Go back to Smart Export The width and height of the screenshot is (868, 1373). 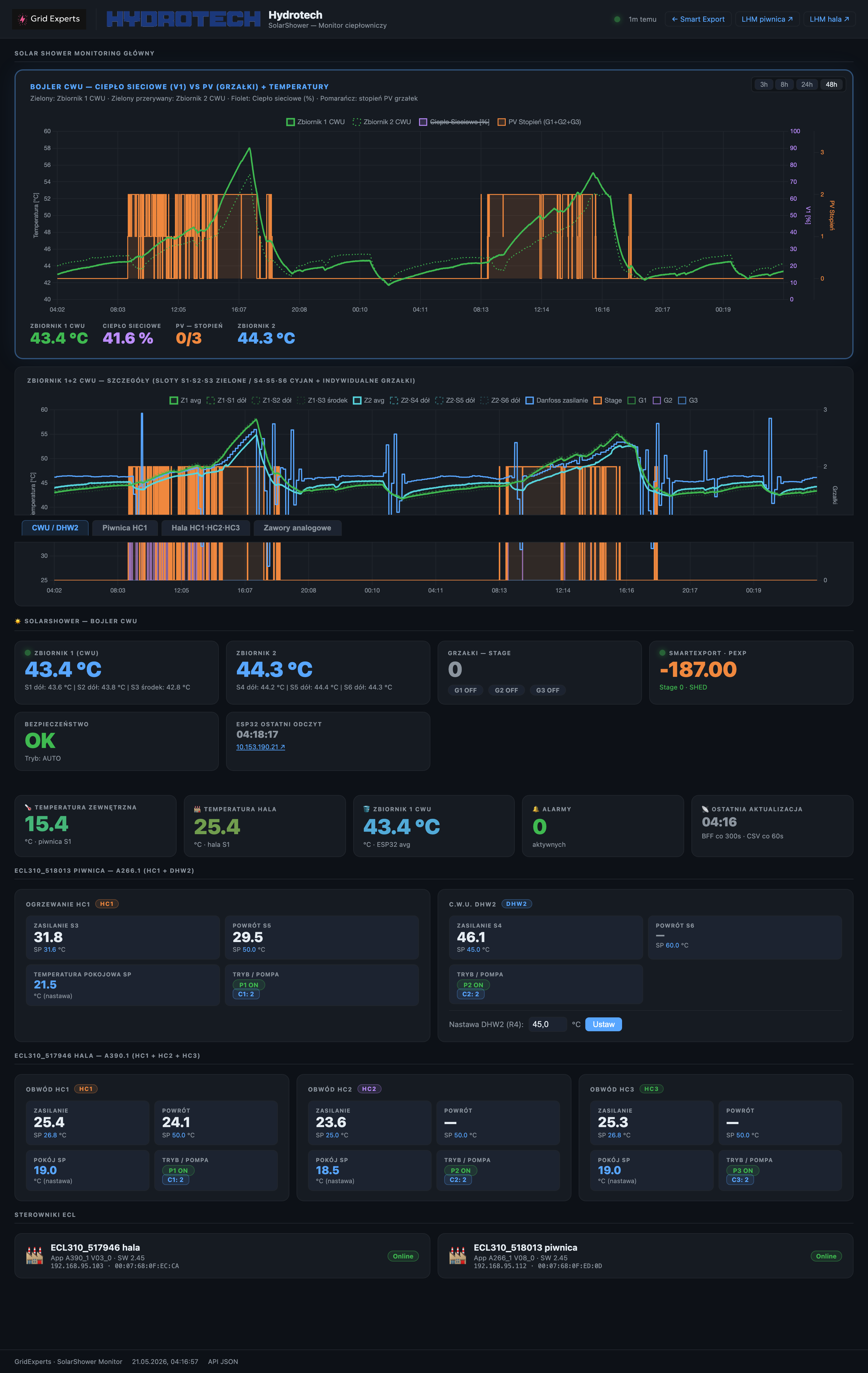pos(698,19)
